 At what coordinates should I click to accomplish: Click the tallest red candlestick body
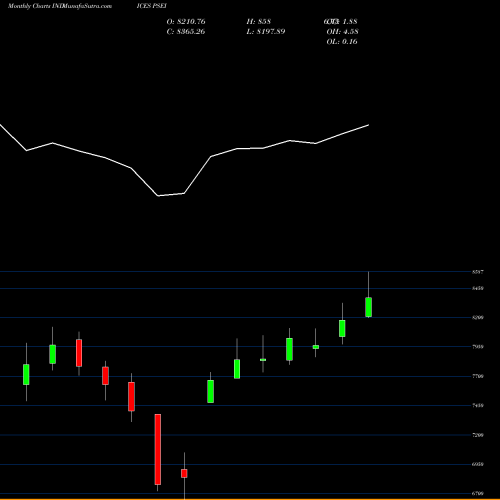point(158,449)
